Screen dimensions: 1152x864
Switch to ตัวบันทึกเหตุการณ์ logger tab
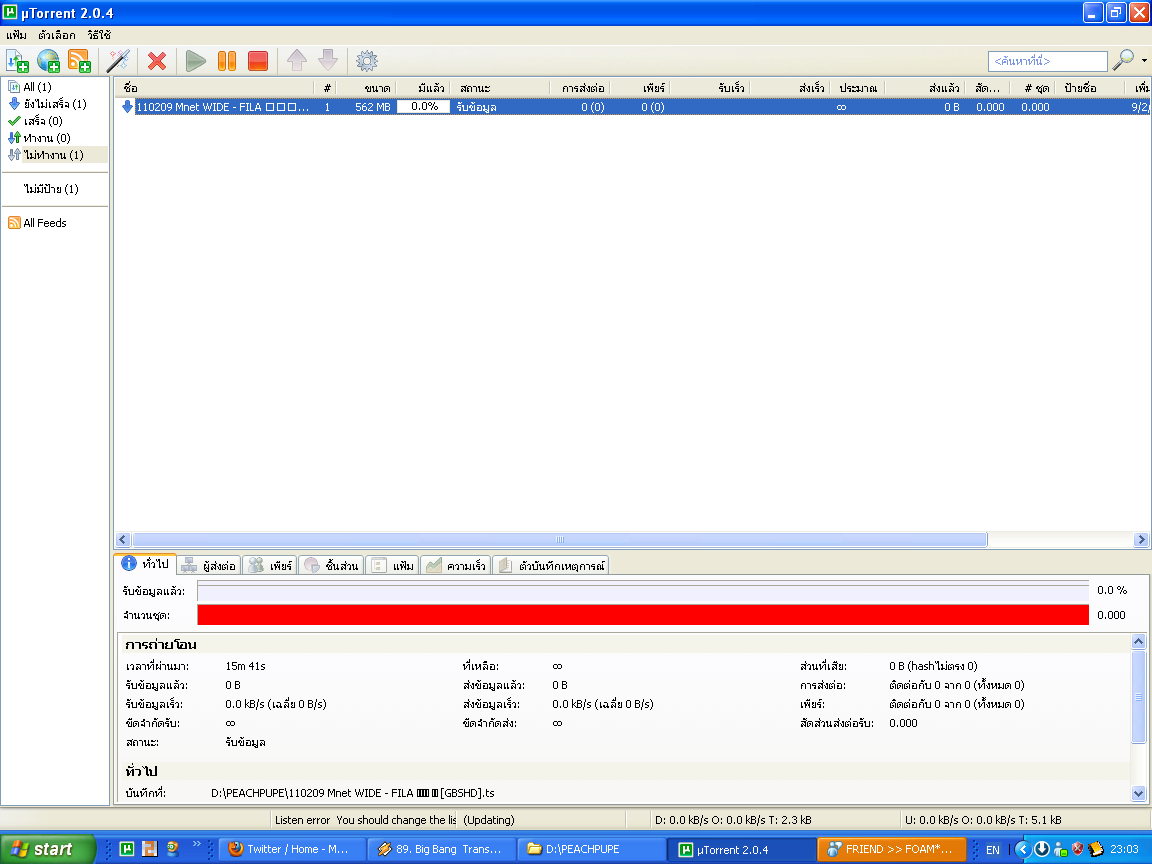click(x=551, y=565)
